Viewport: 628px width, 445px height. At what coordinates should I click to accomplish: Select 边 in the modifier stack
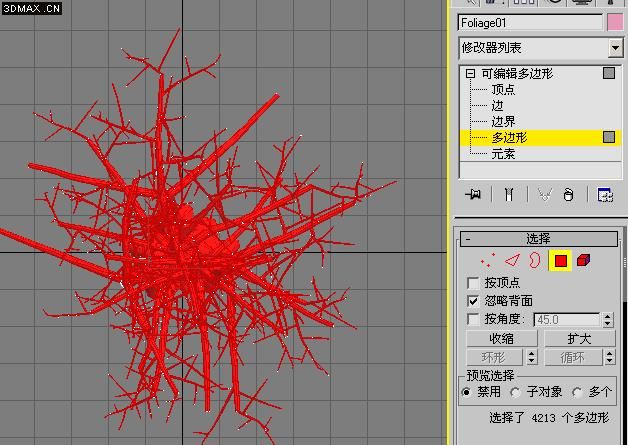pyautogui.click(x=497, y=105)
